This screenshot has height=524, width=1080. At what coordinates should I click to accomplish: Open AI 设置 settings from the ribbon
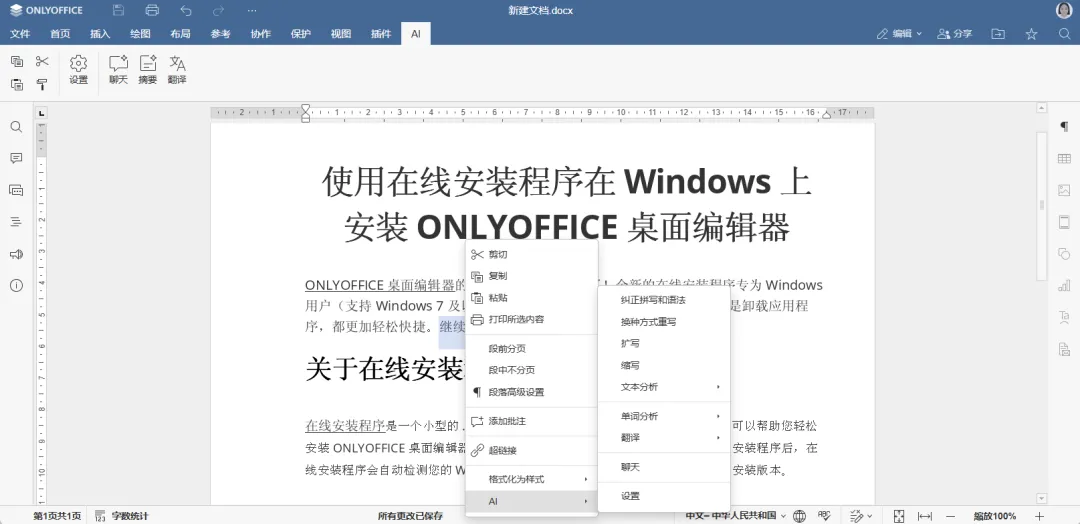[x=79, y=70]
